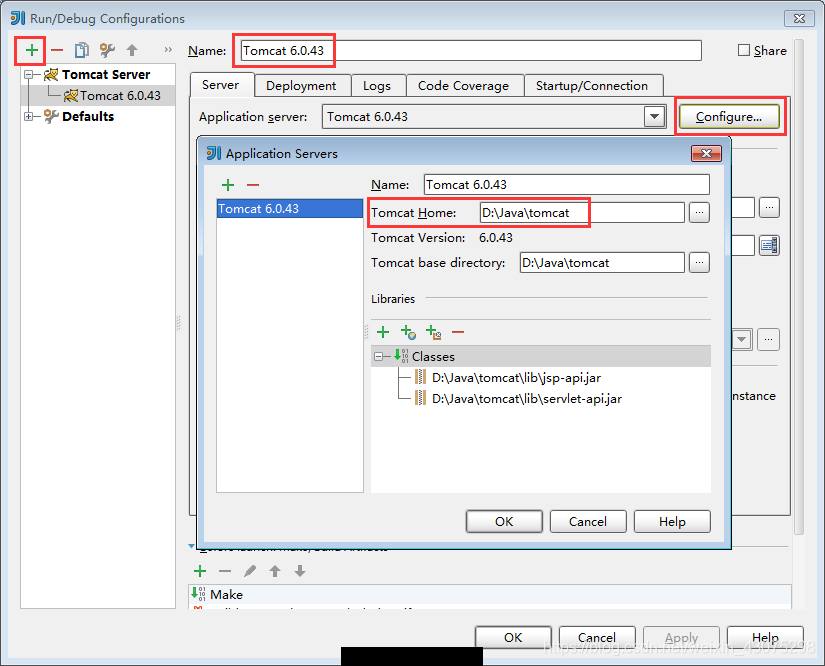Add library with plus in Libraries toolbar
The height and width of the screenshot is (666, 825).
[x=383, y=332]
